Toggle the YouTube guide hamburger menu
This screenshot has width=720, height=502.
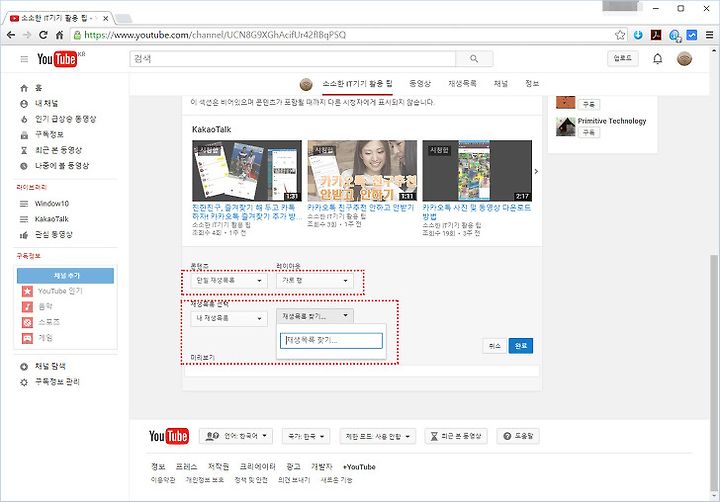(24, 59)
